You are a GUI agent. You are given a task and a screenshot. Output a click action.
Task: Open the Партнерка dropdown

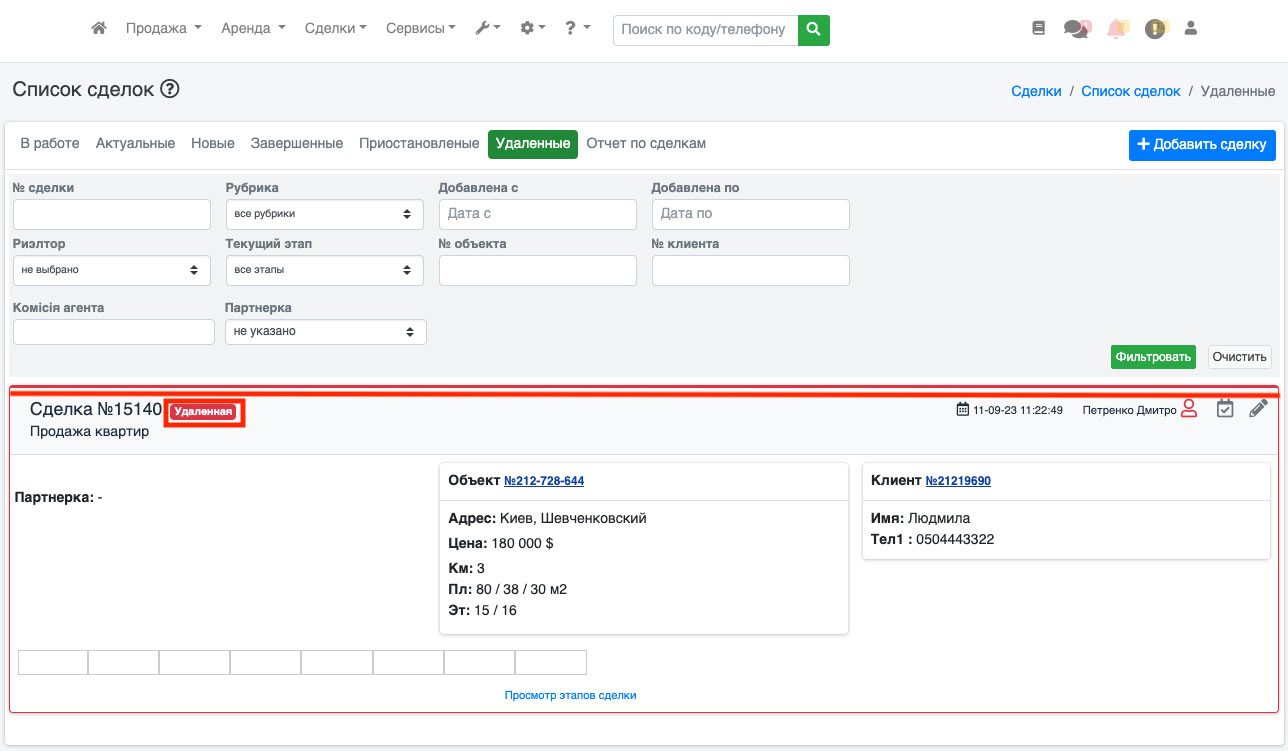(x=325, y=332)
